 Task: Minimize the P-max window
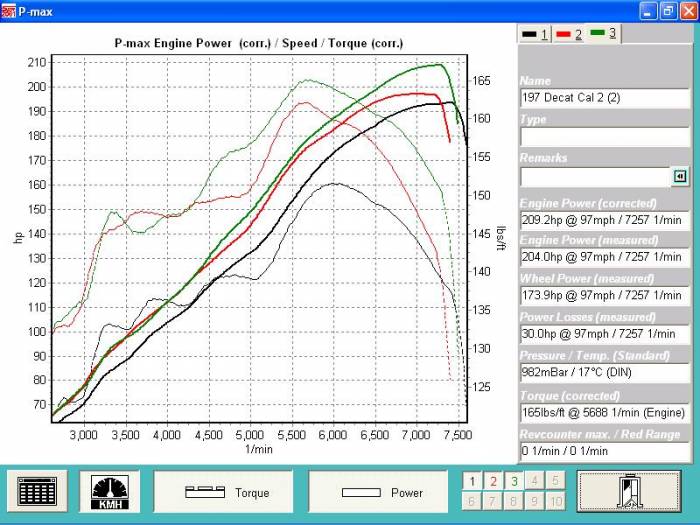(x=648, y=11)
